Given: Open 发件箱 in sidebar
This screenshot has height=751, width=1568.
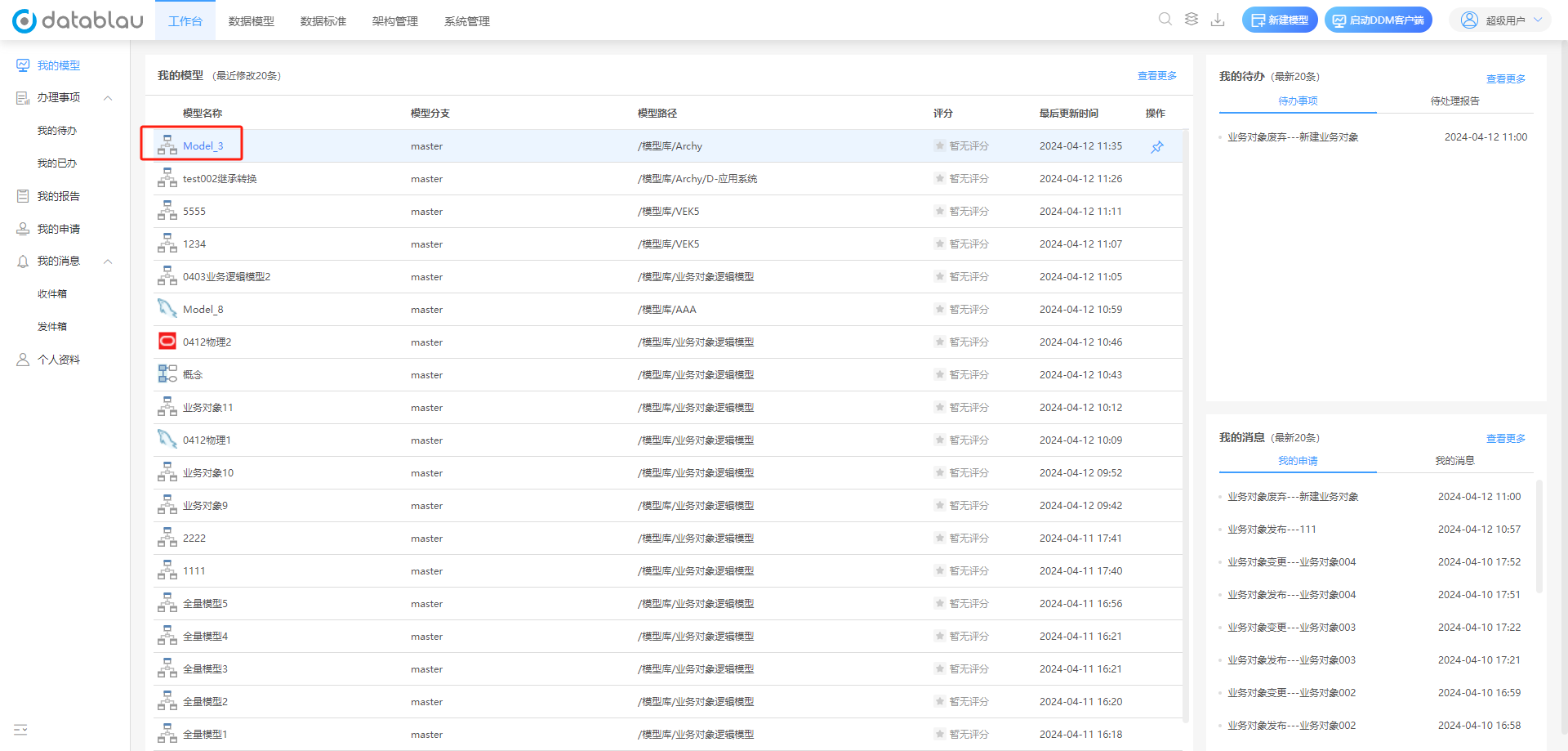Looking at the screenshot, I should tap(52, 327).
